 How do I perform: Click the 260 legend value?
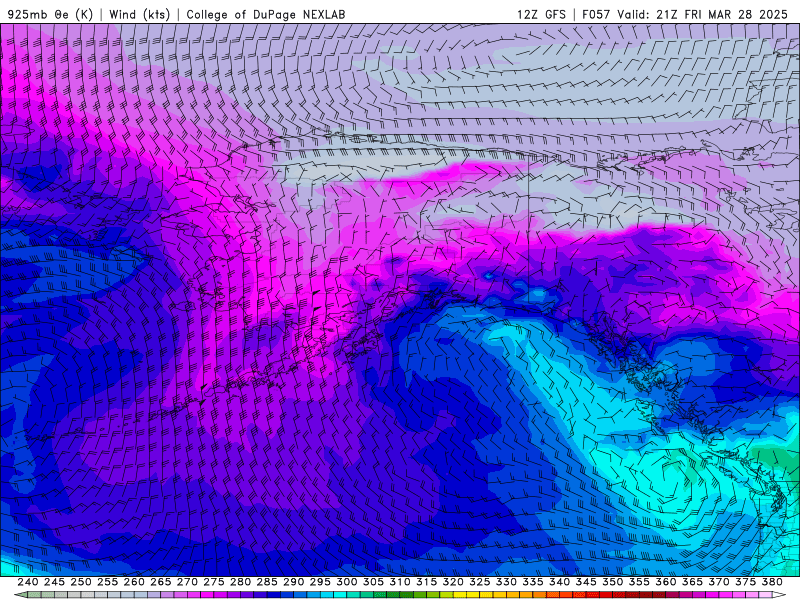(x=134, y=582)
